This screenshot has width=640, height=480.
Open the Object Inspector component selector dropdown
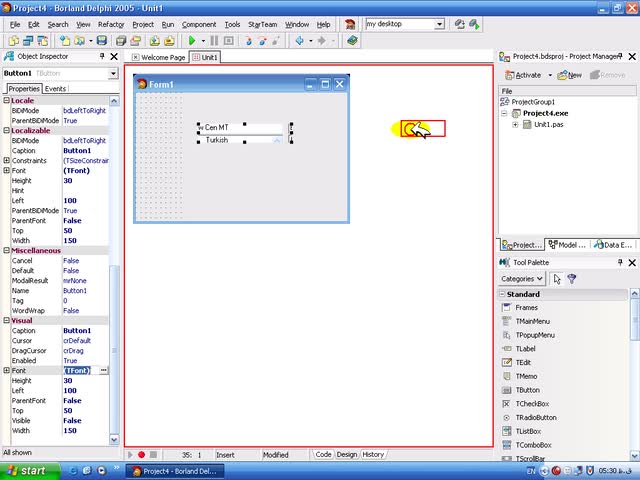(x=113, y=73)
